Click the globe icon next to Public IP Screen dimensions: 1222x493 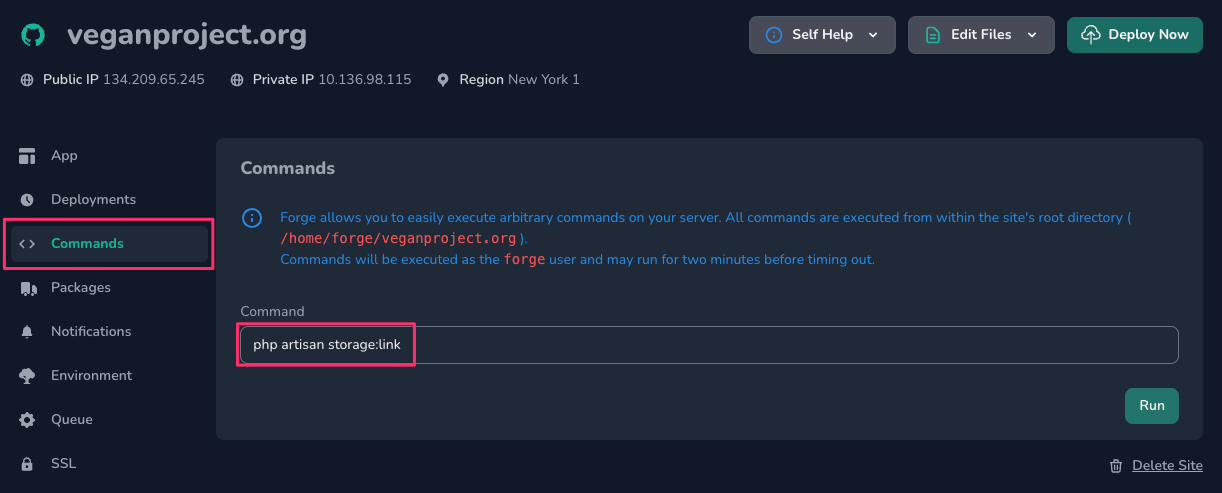click(27, 80)
